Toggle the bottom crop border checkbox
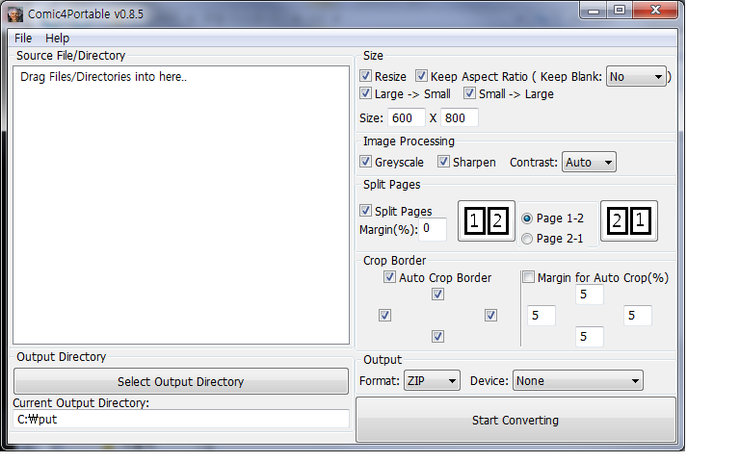 pyautogui.click(x=437, y=336)
